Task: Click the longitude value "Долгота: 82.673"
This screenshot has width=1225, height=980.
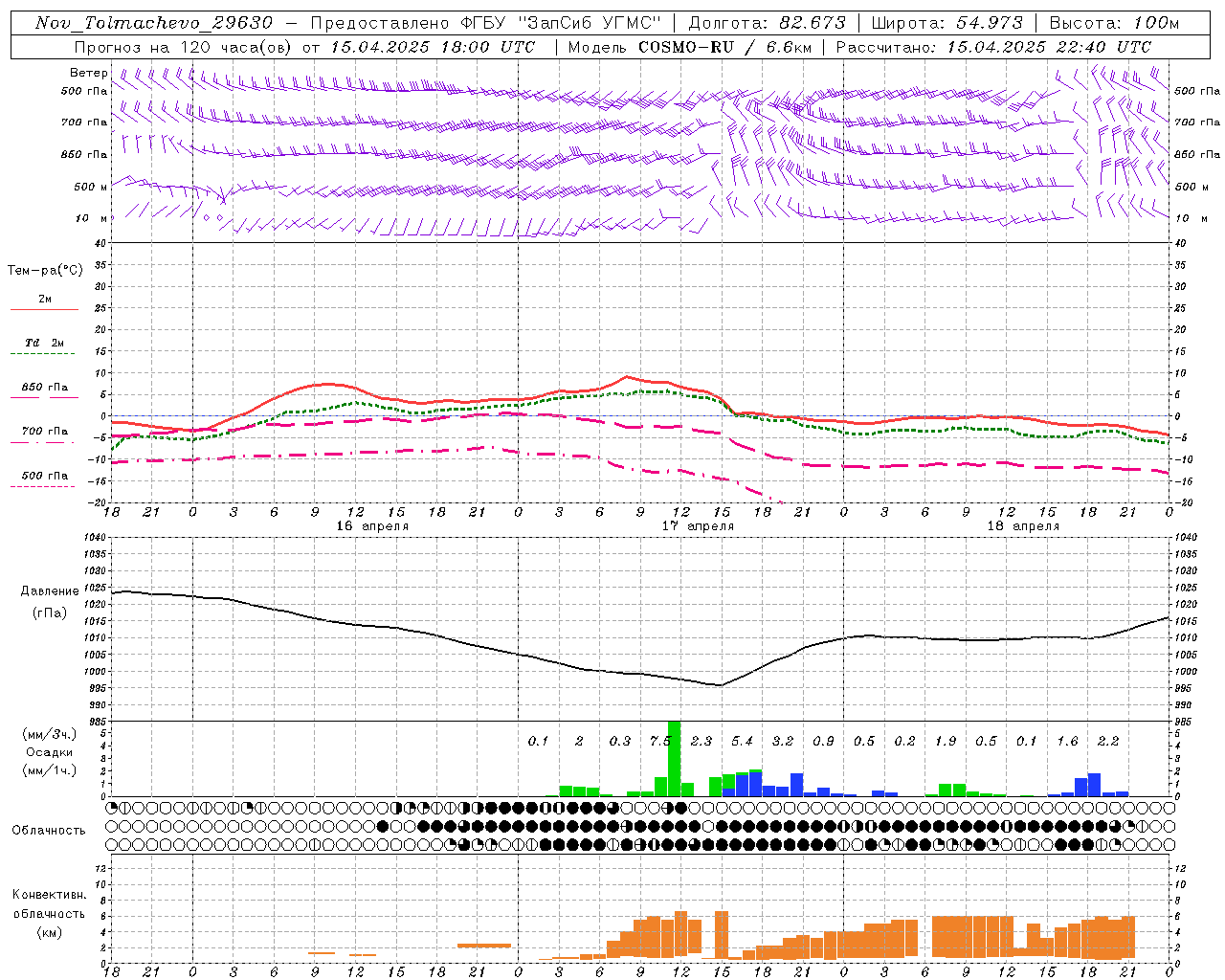Action: point(767,23)
